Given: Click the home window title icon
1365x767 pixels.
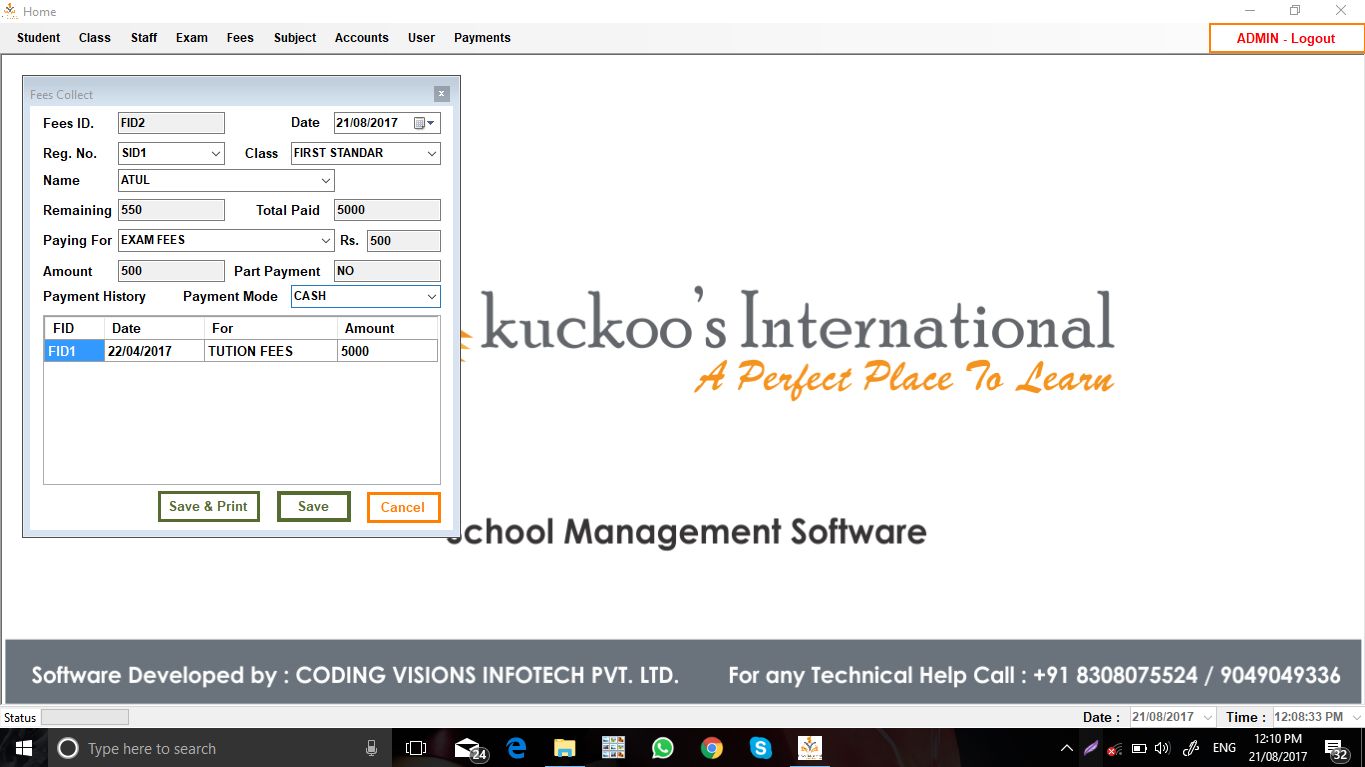Looking at the screenshot, I should 11,11.
